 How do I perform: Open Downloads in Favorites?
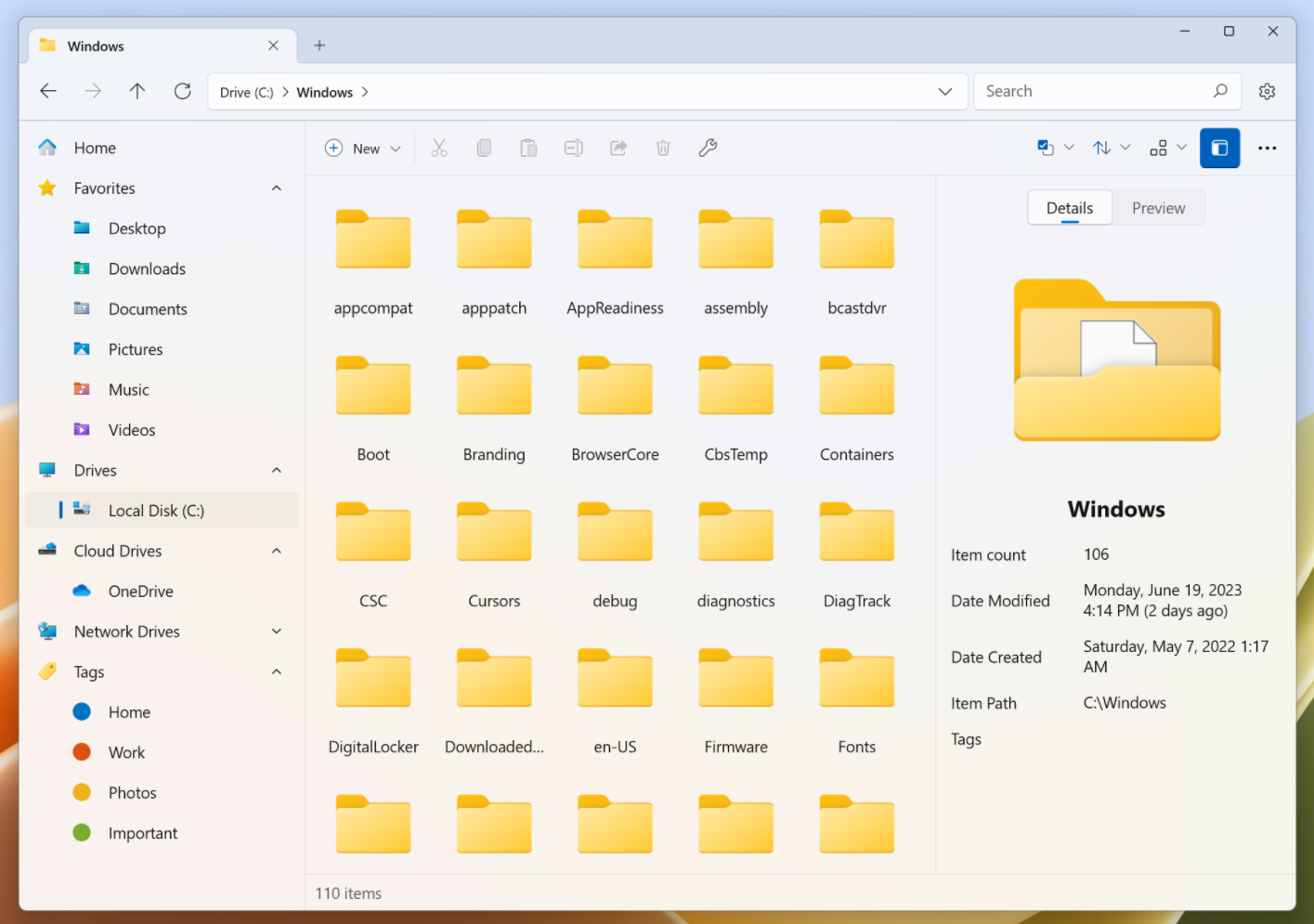point(162,268)
